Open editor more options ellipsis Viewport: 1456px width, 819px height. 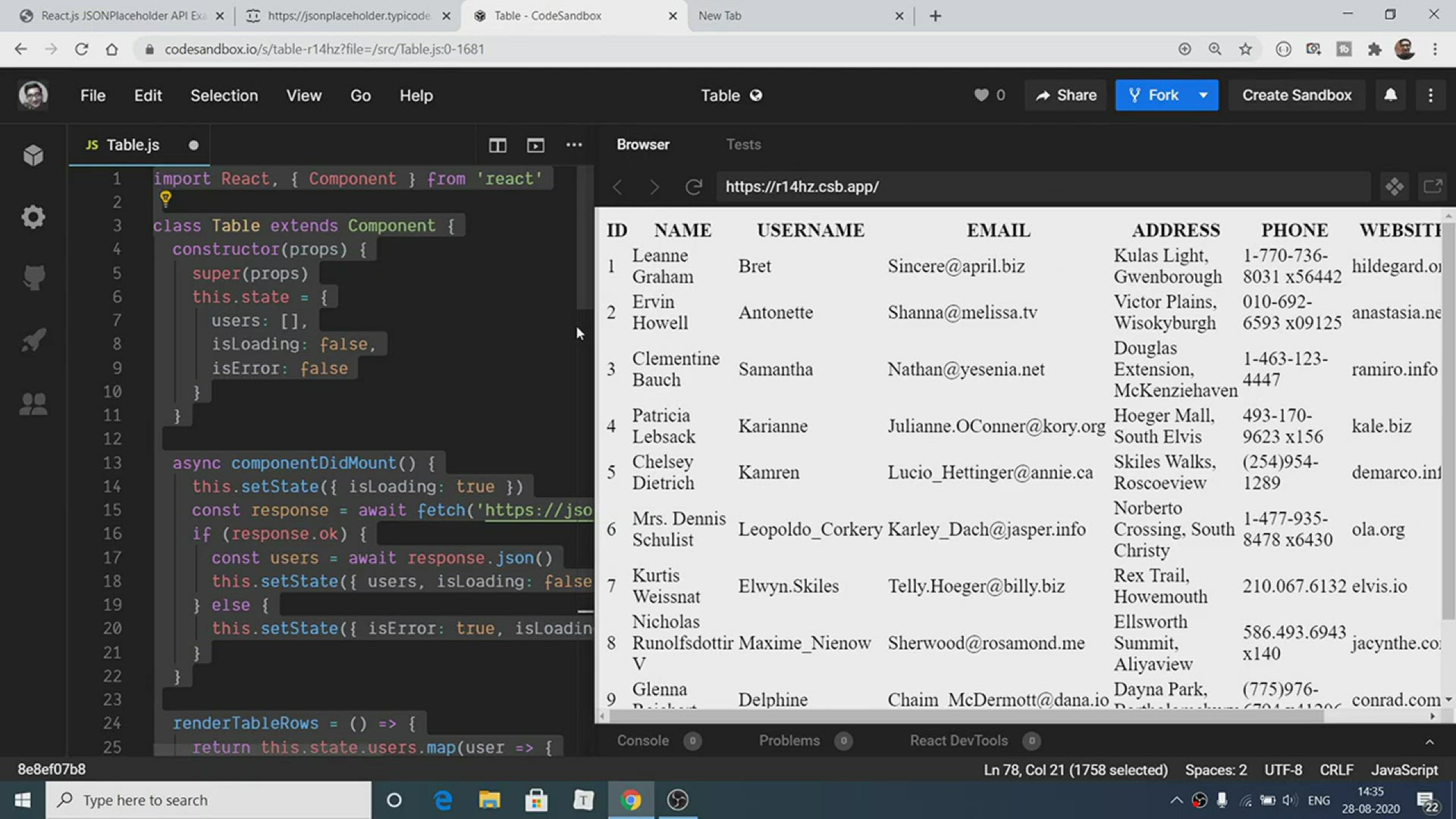tap(574, 145)
